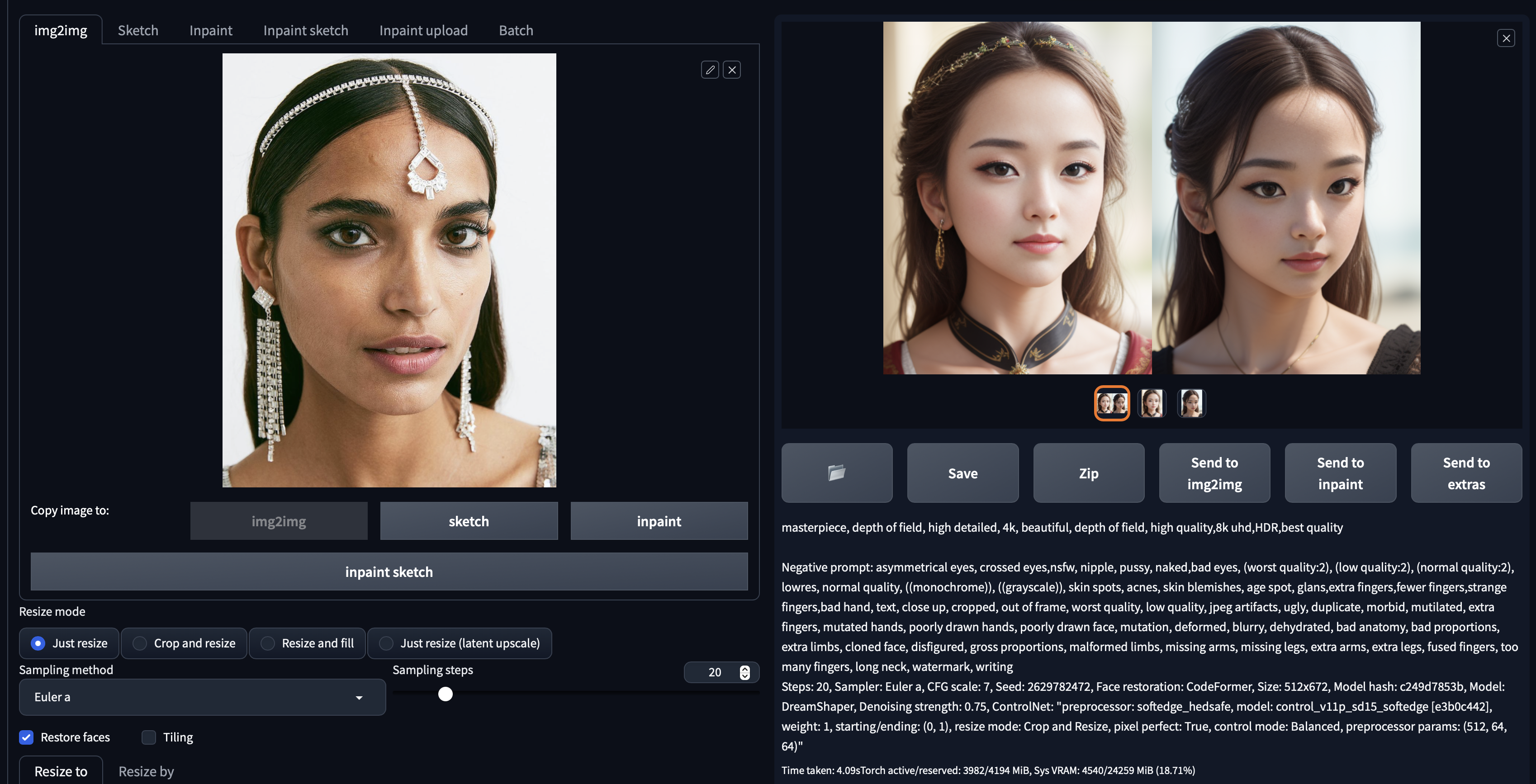The width and height of the screenshot is (1536, 784).
Task: Select the grid thumbnail in gallery
Action: 1111,403
